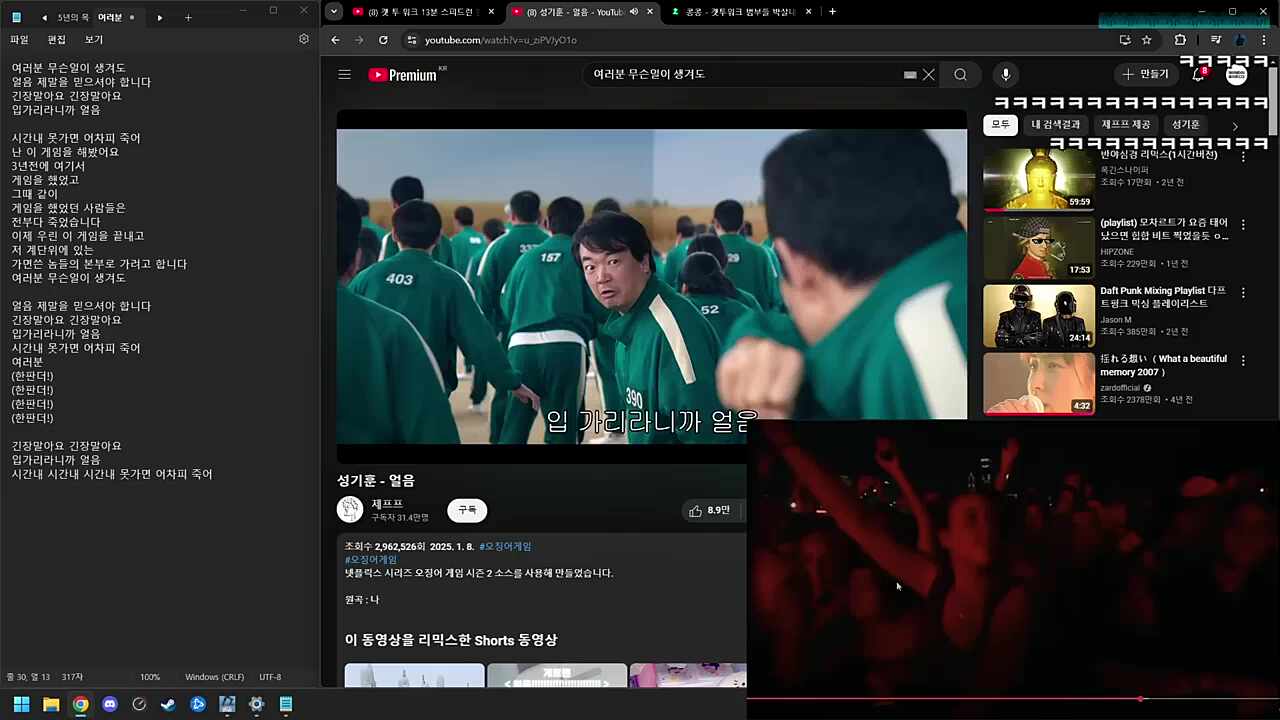Open the 편집 menu in Notepad
1280x720 pixels.
click(56, 40)
